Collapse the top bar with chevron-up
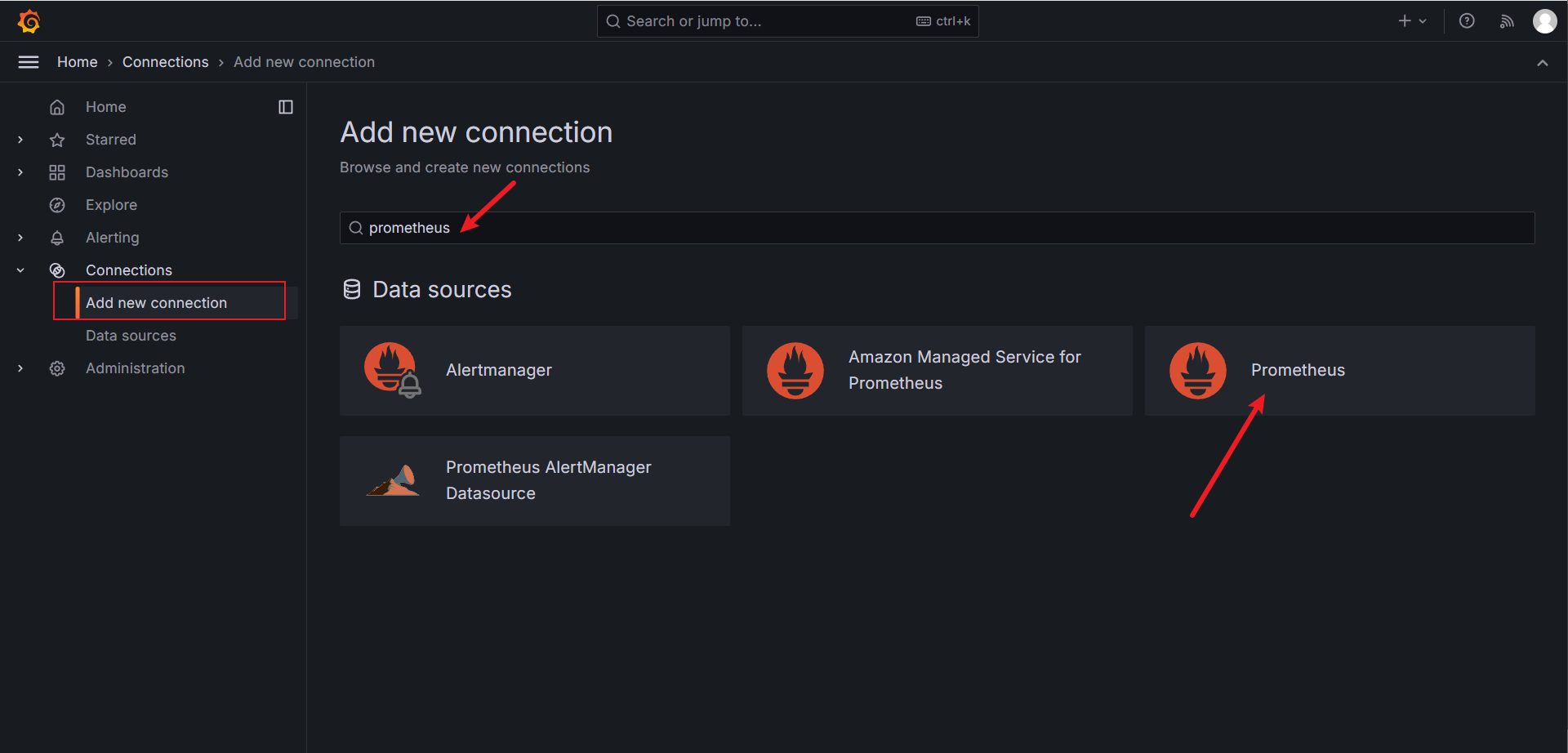Viewport: 1568px width, 753px height. point(1543,63)
